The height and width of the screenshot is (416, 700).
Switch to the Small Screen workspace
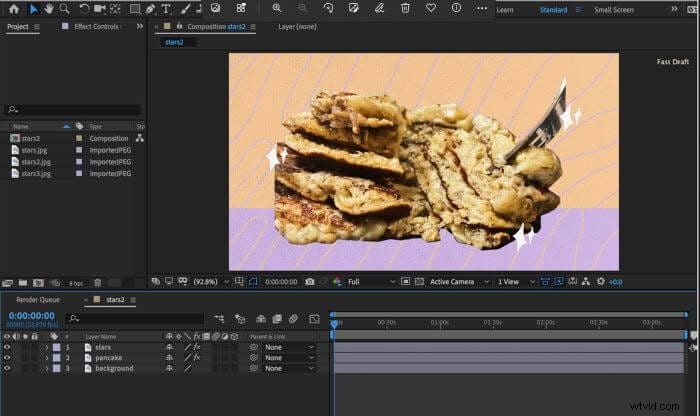tap(613, 9)
